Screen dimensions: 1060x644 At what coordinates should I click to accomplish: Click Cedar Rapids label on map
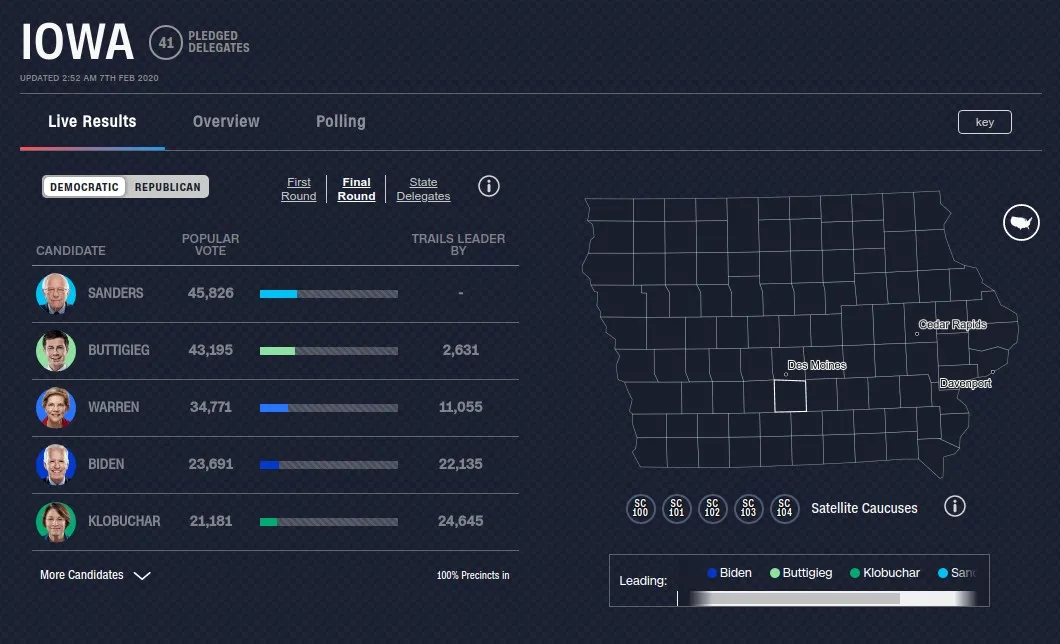click(953, 324)
